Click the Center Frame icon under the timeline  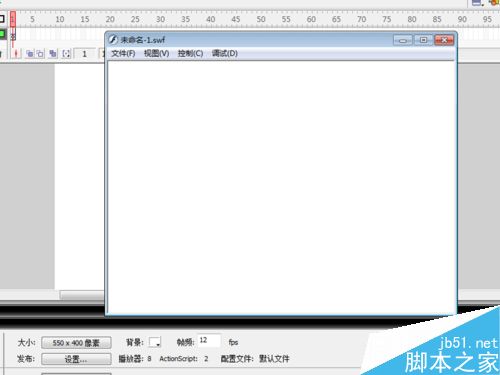16,53
